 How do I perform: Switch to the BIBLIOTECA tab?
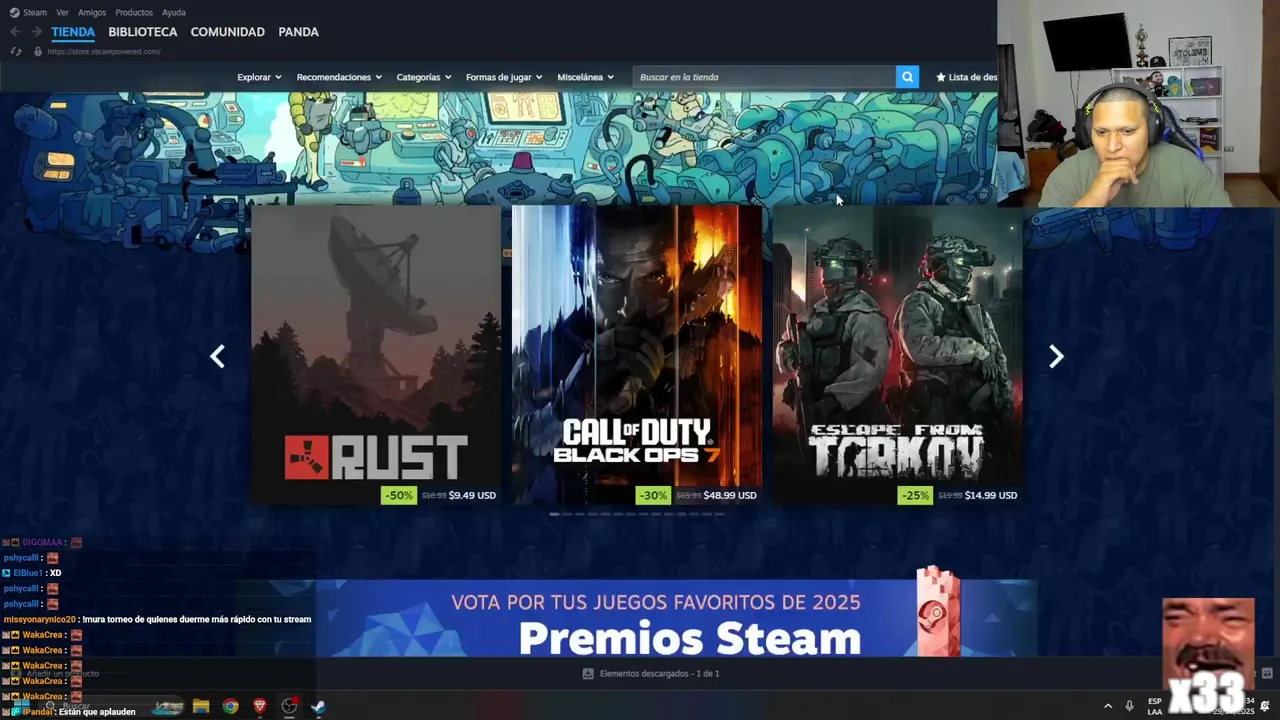[x=143, y=32]
